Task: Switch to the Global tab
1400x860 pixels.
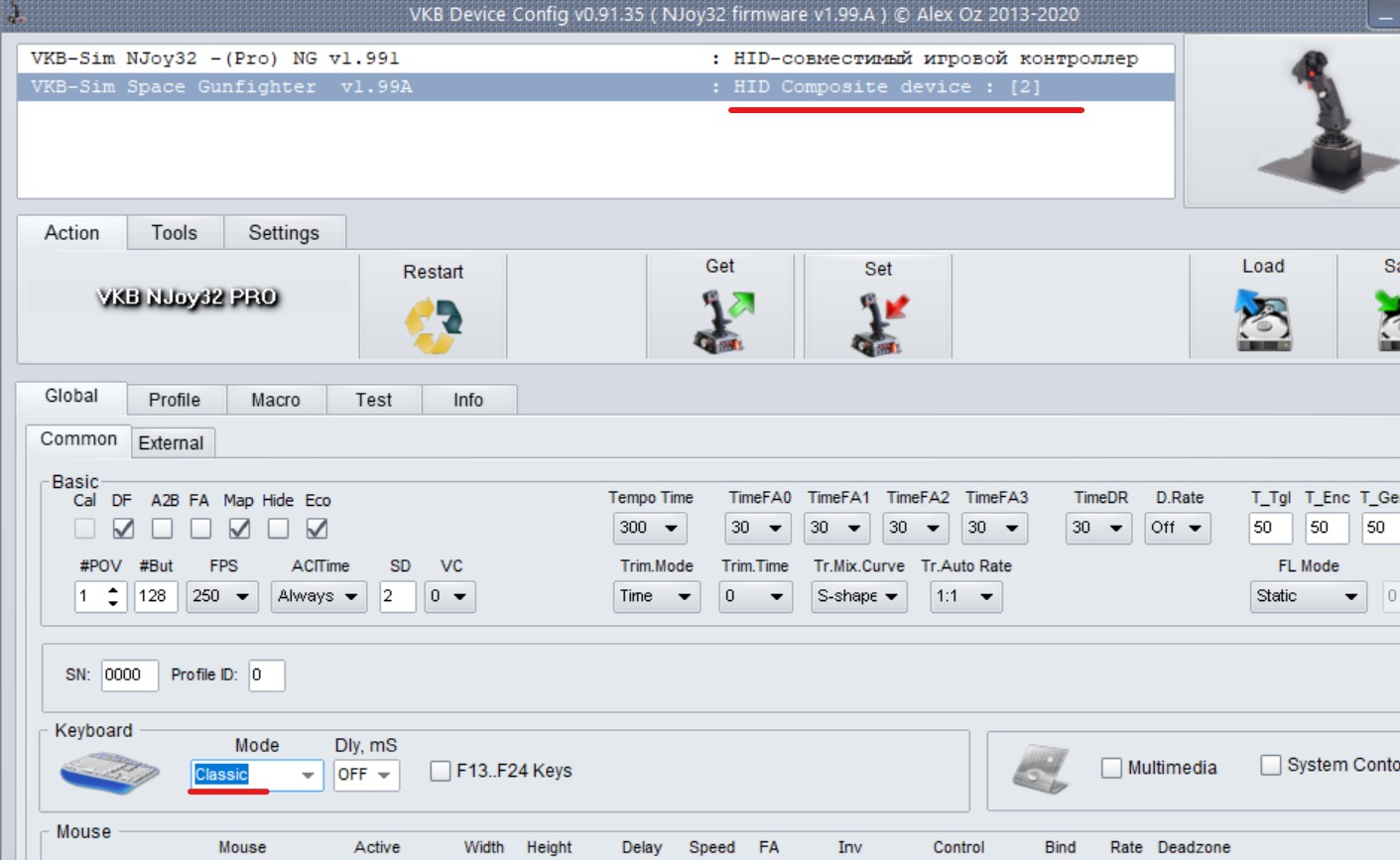Action: click(71, 397)
